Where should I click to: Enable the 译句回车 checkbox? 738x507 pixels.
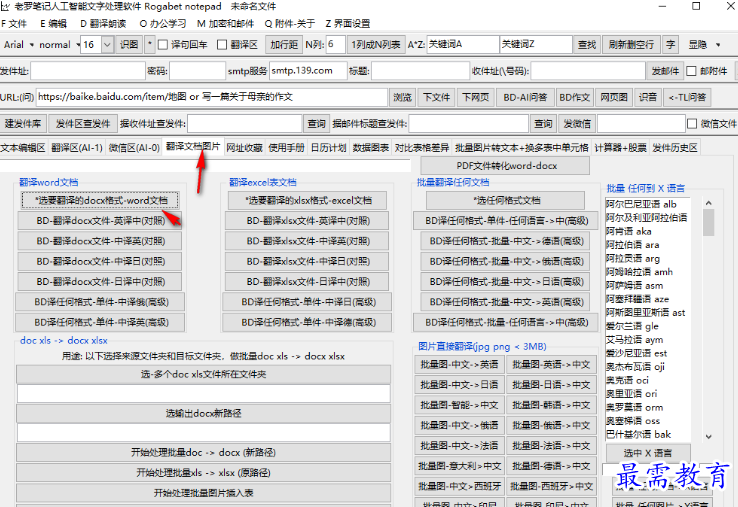point(163,45)
